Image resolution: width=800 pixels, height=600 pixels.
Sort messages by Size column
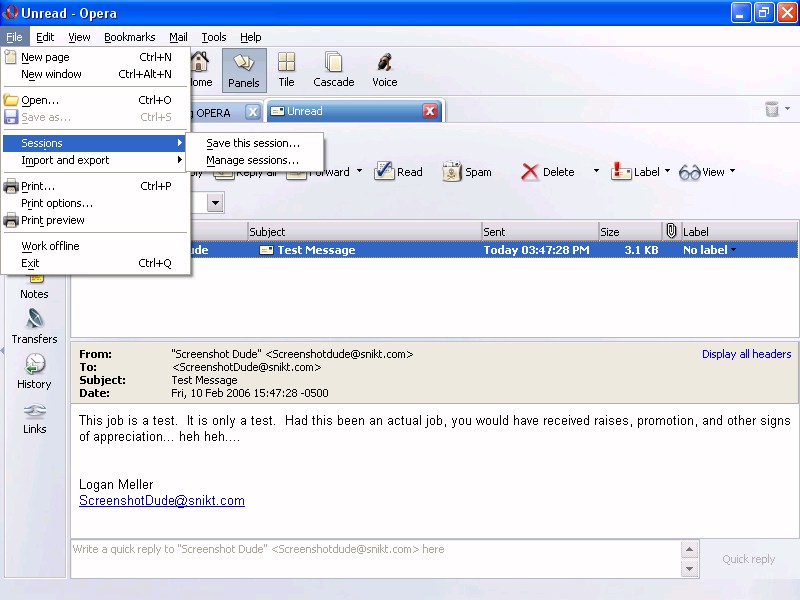pyautogui.click(x=630, y=232)
